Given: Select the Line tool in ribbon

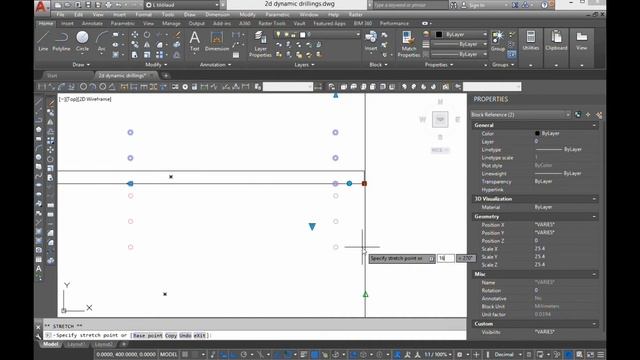Looking at the screenshot, I should pyautogui.click(x=43, y=41).
